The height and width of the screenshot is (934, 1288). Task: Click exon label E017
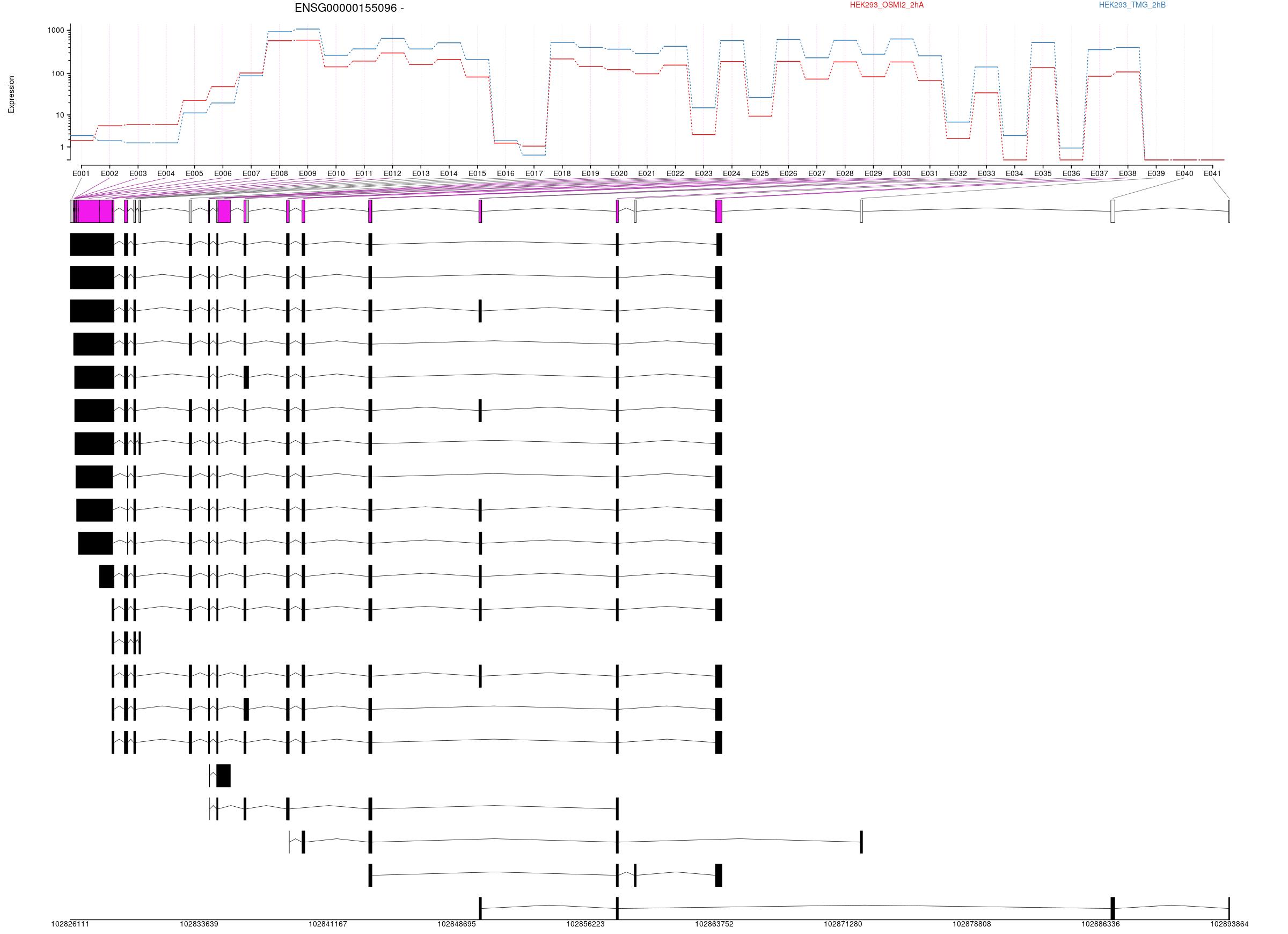(x=534, y=174)
